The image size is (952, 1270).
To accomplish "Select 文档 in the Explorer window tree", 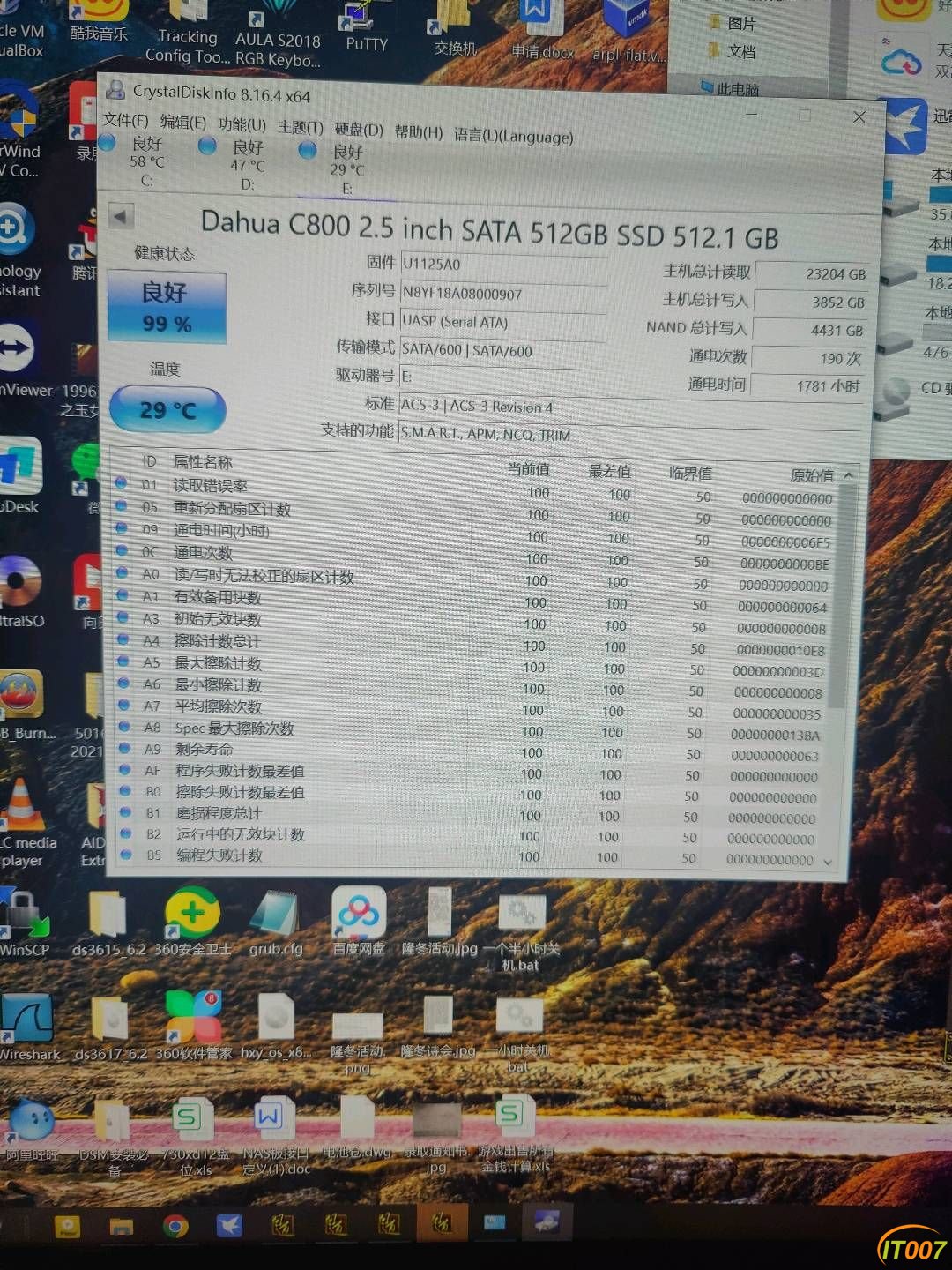I will (732, 51).
